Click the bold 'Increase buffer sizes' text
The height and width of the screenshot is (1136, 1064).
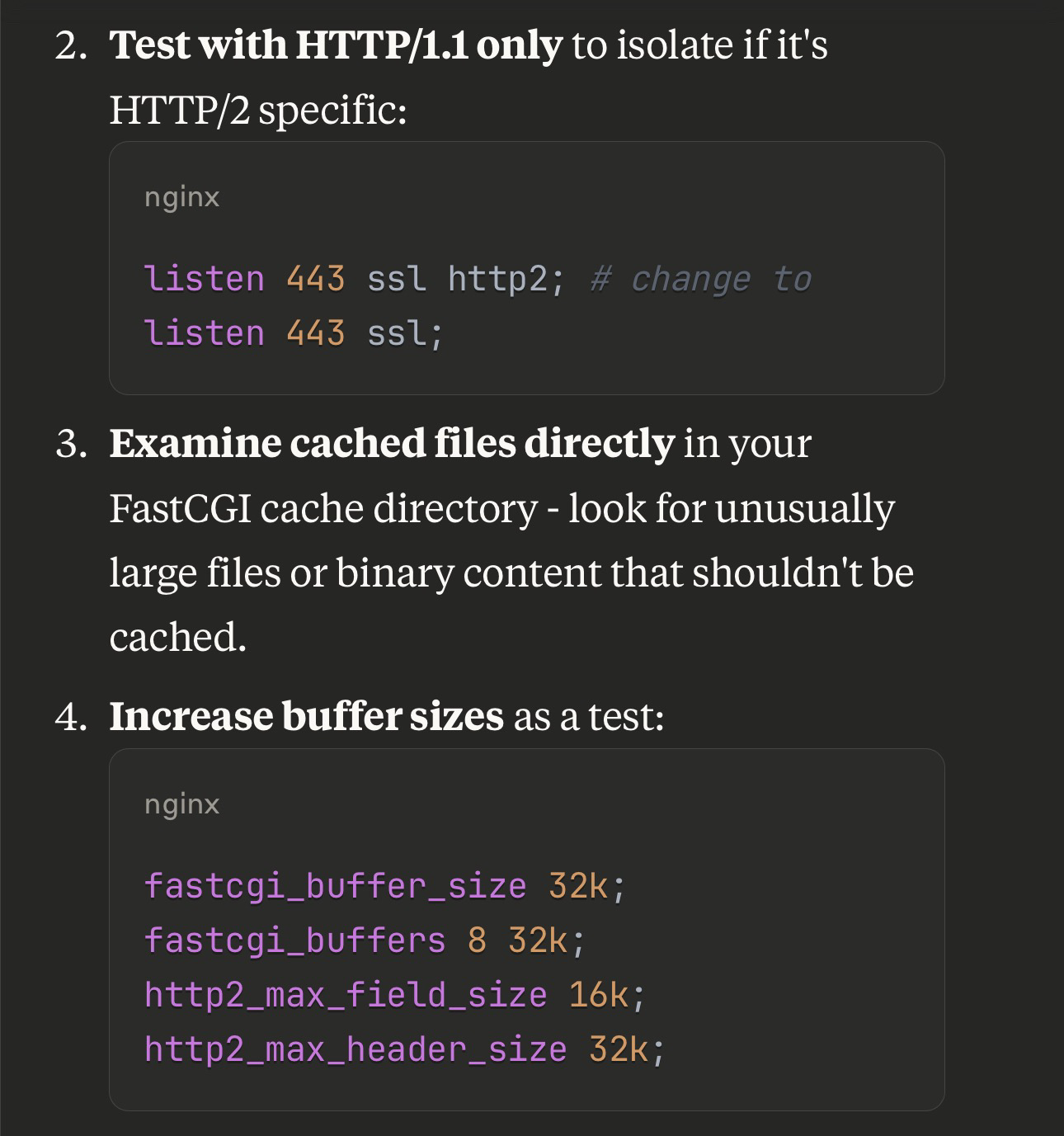point(306,716)
